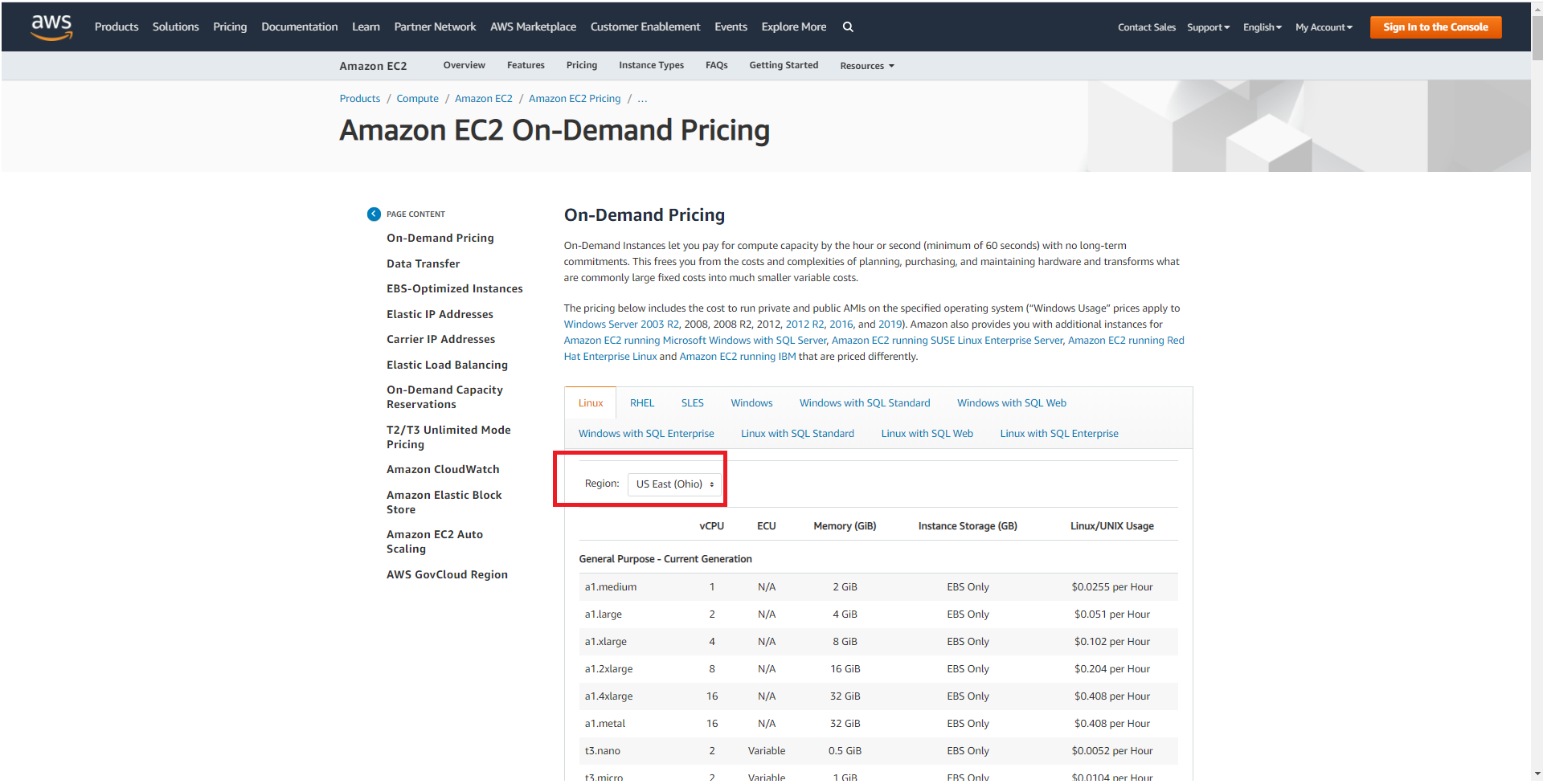This screenshot has width=1543, height=784.
Task: Jump to On-Demand Capacity Reservations section
Action: (x=444, y=397)
